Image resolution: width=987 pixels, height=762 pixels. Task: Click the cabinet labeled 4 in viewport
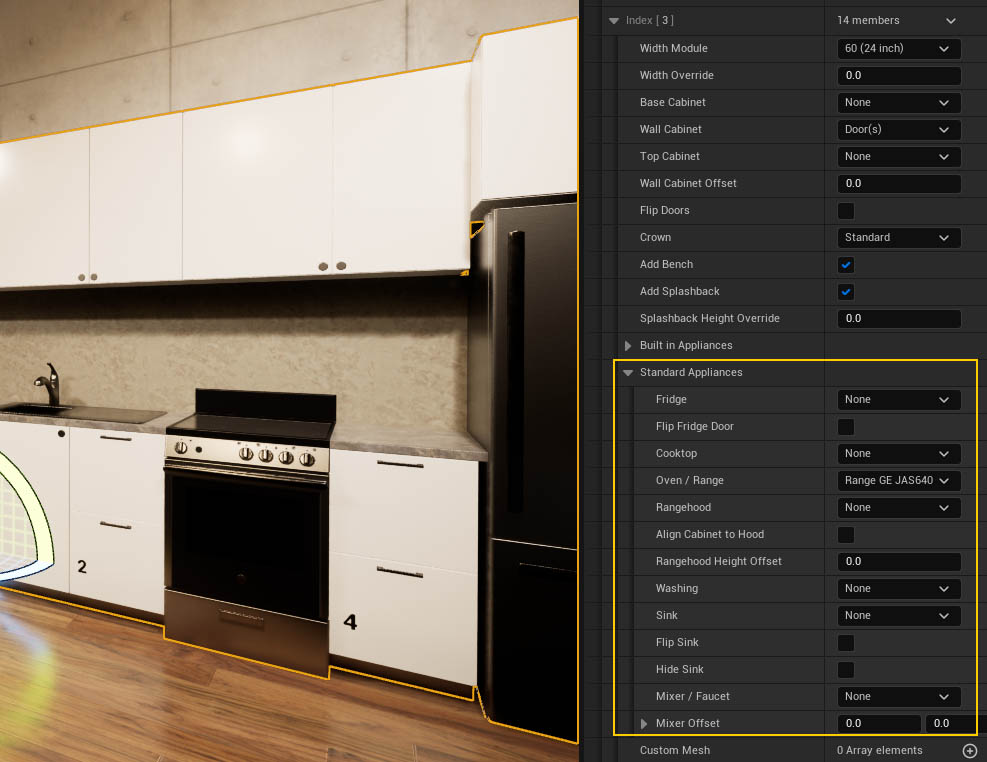tap(403, 566)
